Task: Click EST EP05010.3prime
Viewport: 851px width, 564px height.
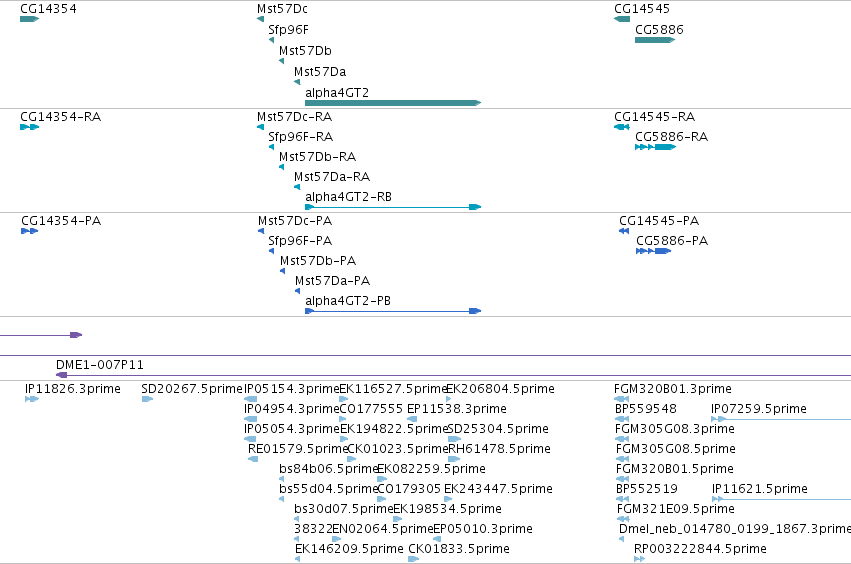Action: pyautogui.click(x=482, y=529)
